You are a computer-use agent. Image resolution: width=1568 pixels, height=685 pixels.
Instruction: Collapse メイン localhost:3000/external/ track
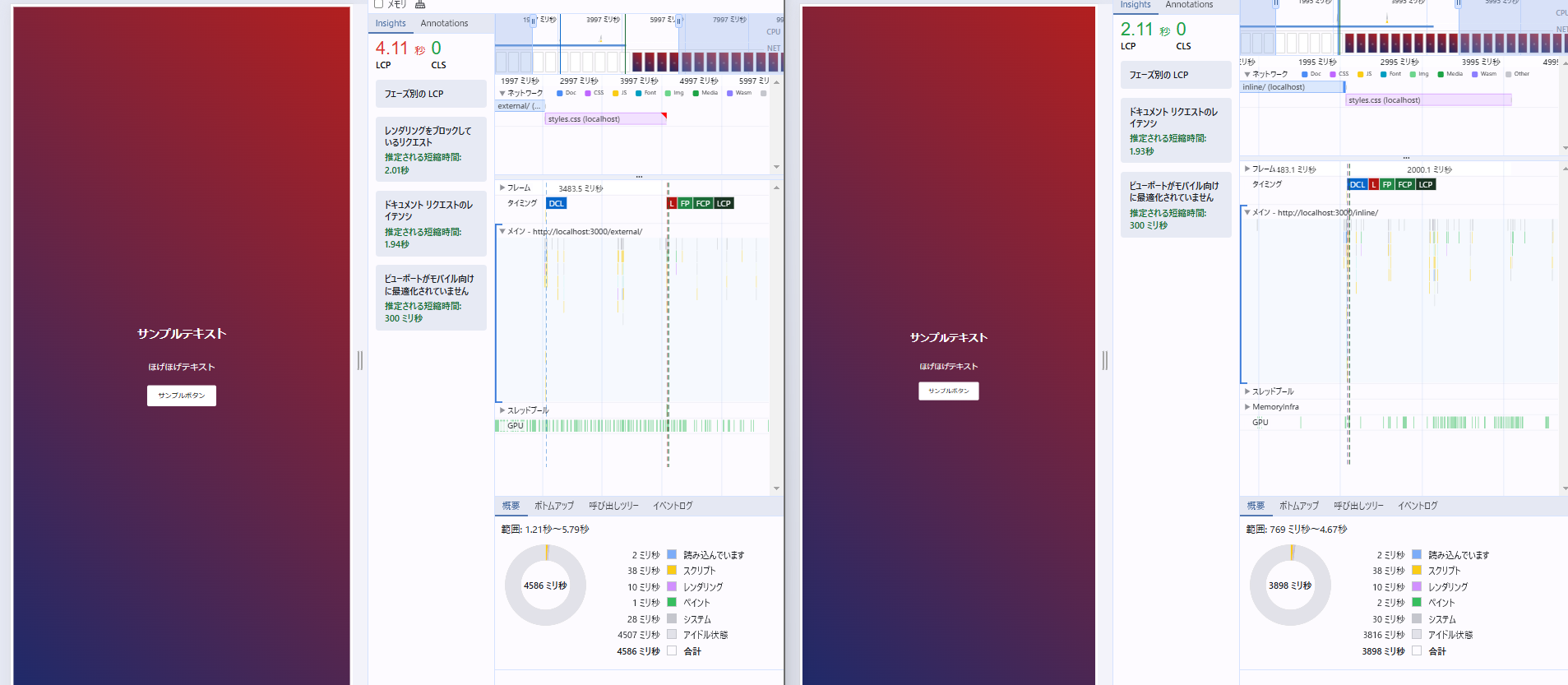pyautogui.click(x=502, y=231)
